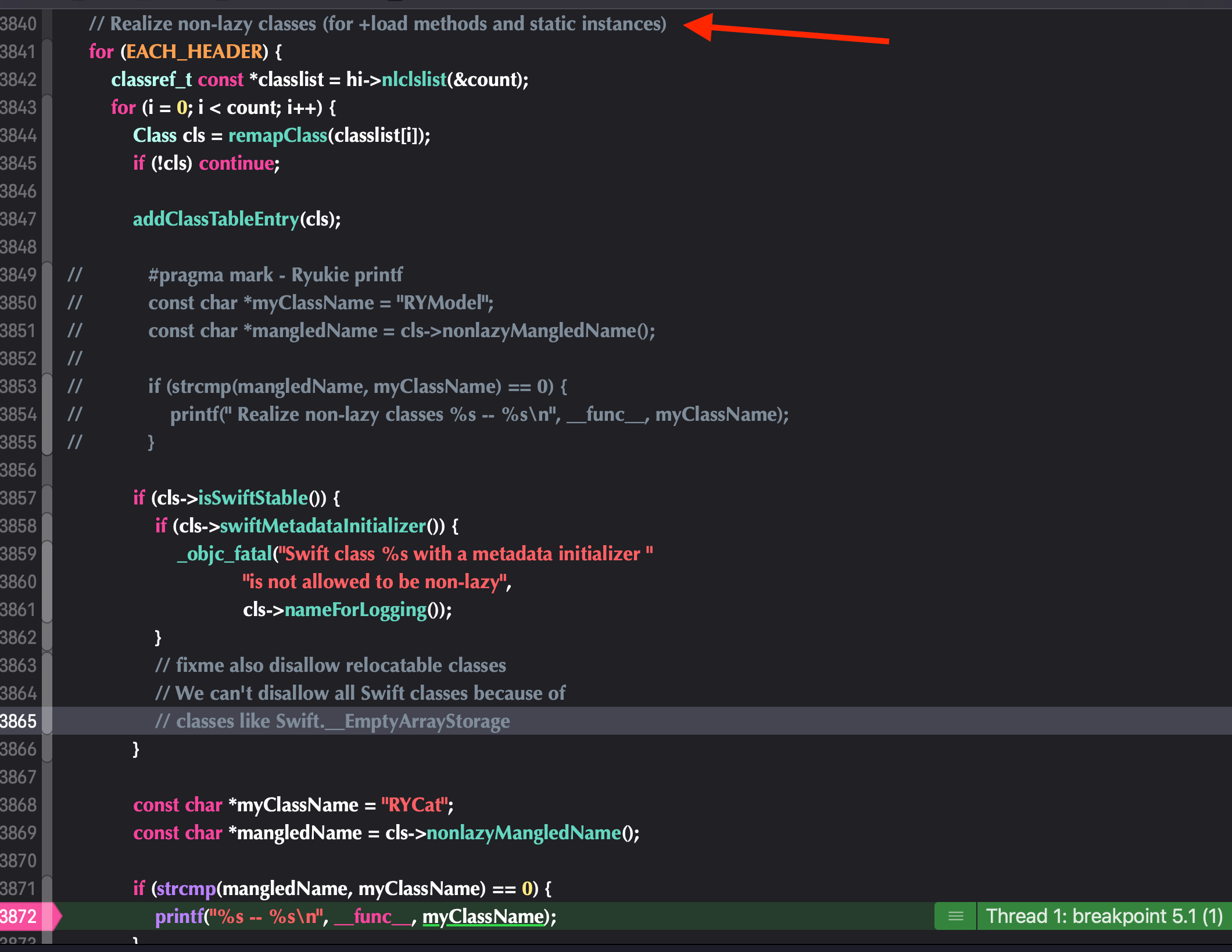Viewport: 1232px width, 952px height.
Task: Click the addClassTableEntry function call
Action: pos(216,219)
